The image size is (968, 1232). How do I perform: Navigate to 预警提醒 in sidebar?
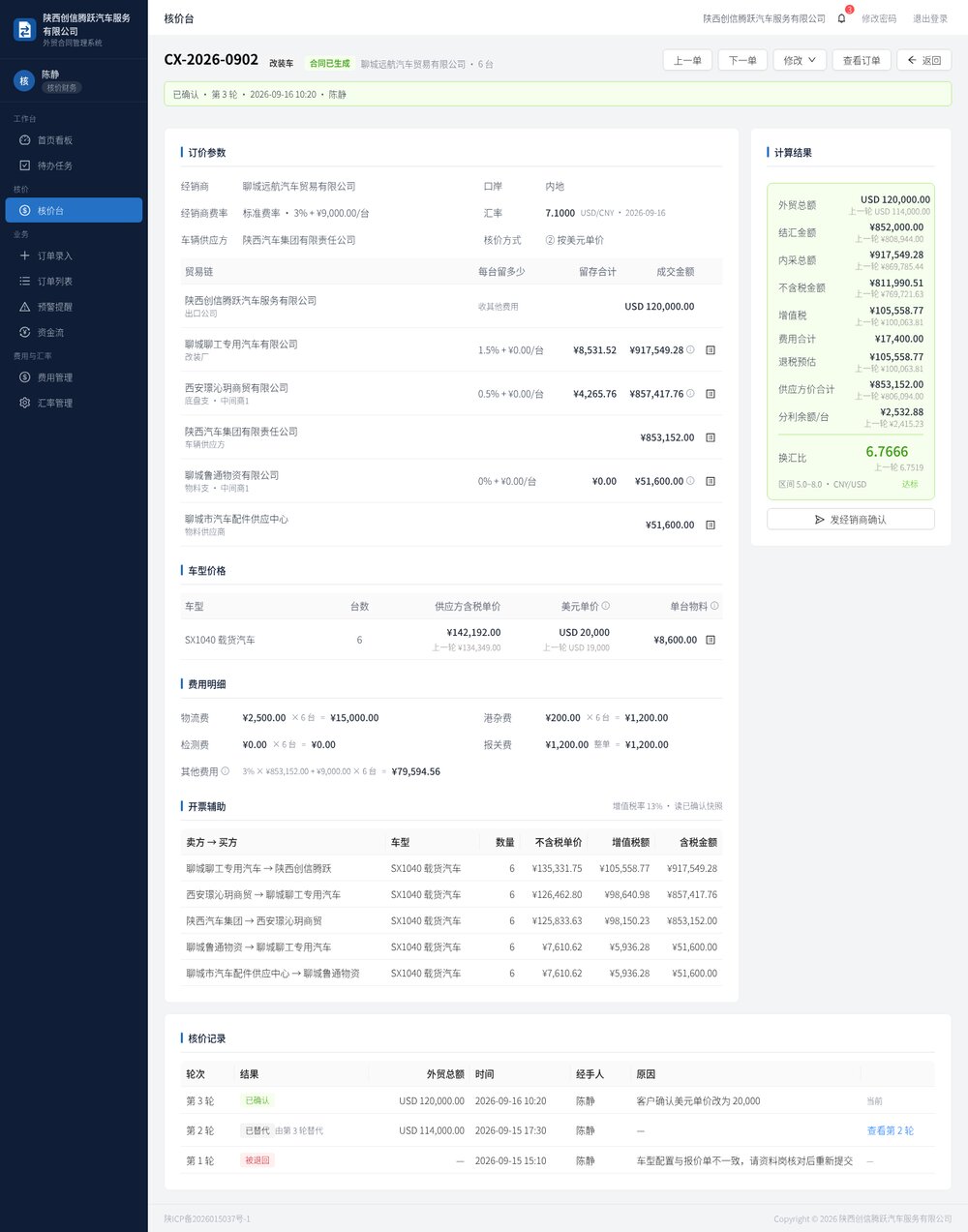(74, 307)
